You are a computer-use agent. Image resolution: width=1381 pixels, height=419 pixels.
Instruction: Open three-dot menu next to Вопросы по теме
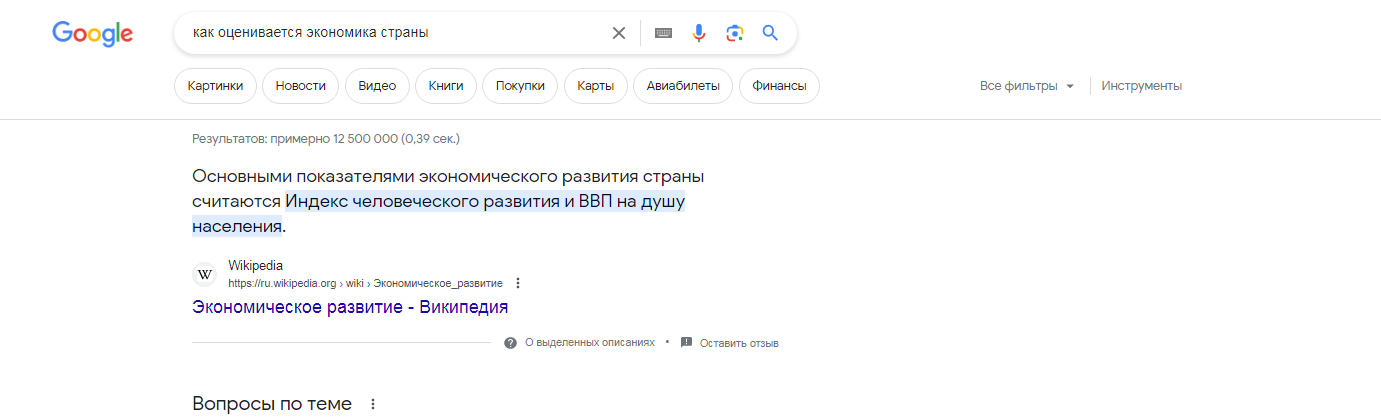[373, 405]
